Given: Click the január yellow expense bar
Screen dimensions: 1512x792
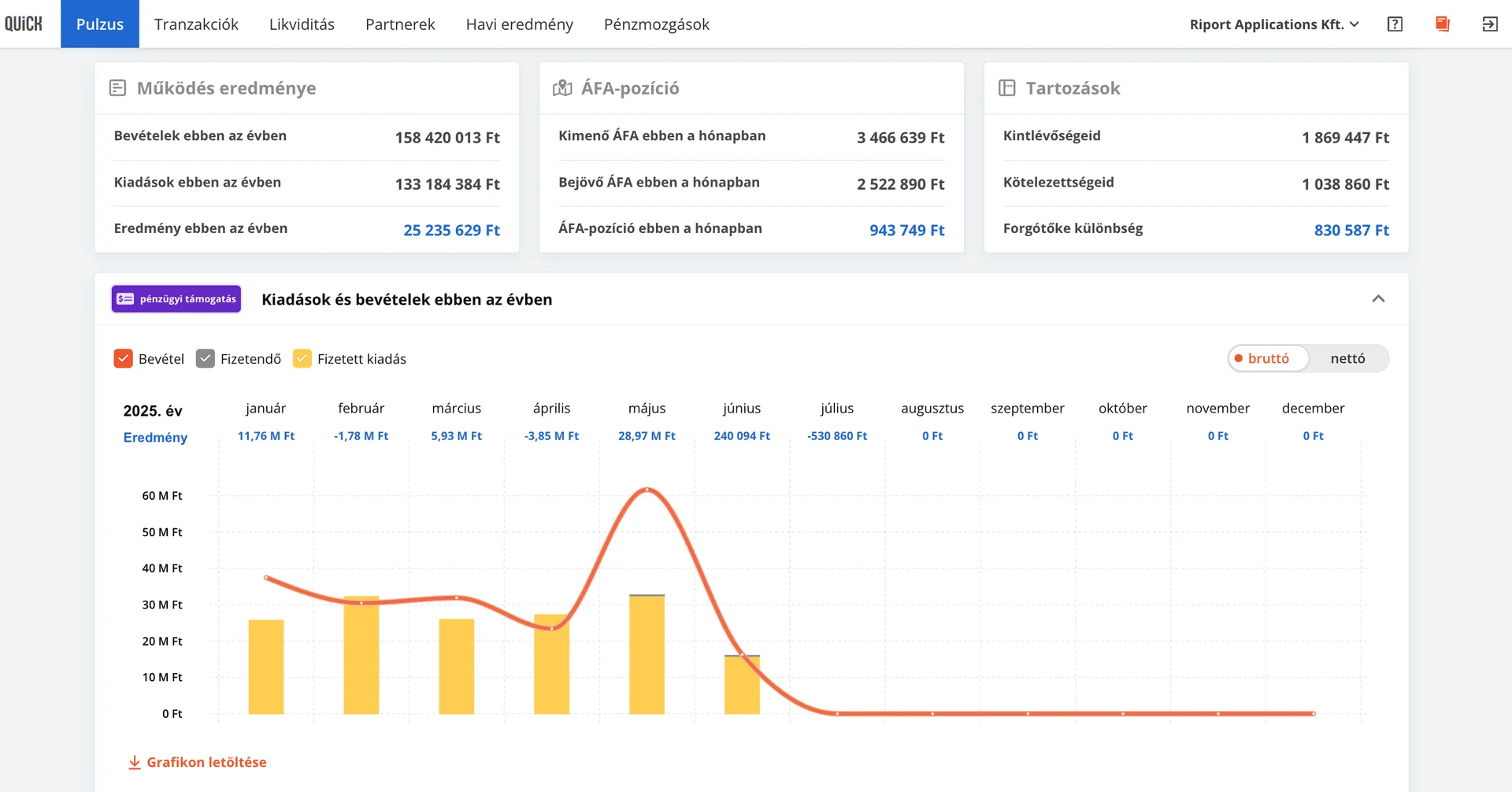Looking at the screenshot, I should point(266,667).
